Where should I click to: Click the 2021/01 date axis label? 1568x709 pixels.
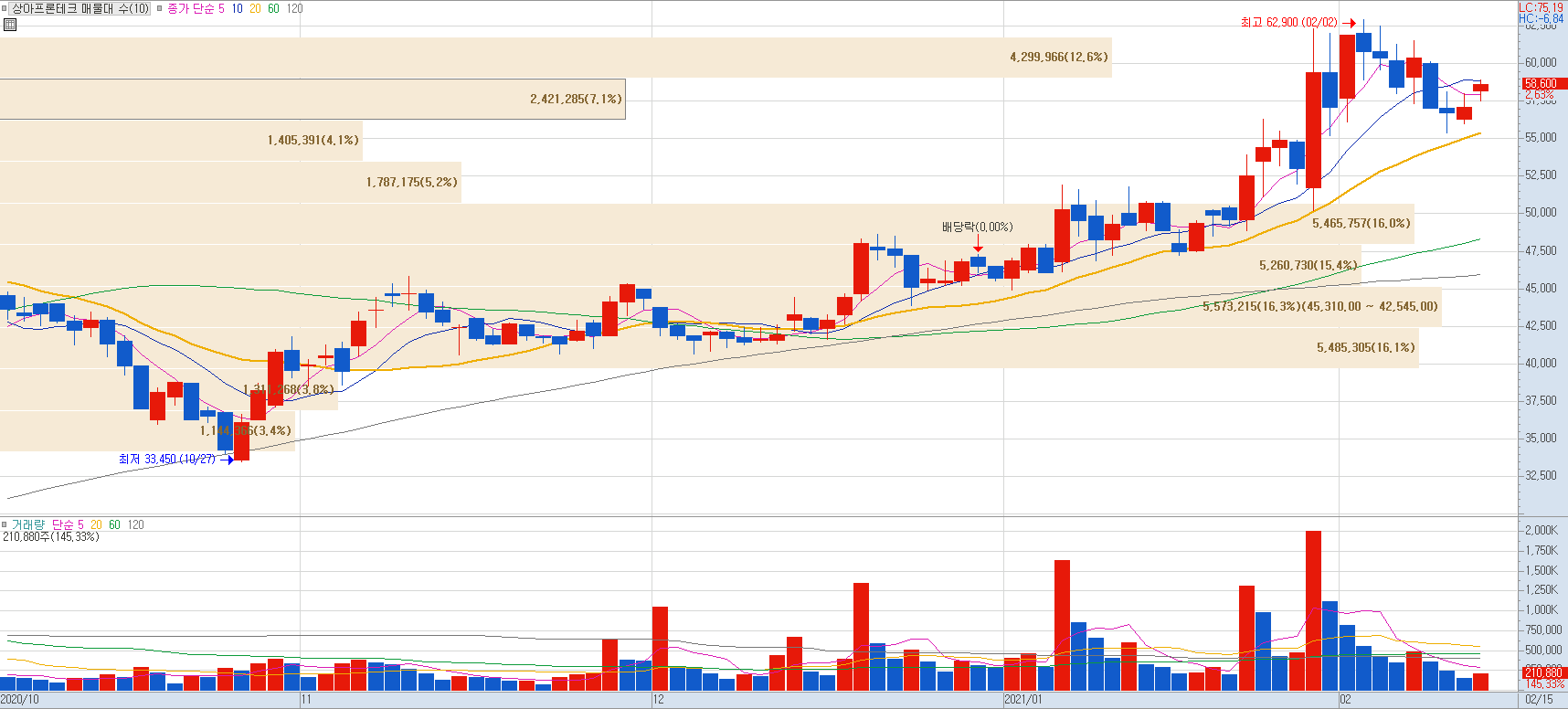1023,700
